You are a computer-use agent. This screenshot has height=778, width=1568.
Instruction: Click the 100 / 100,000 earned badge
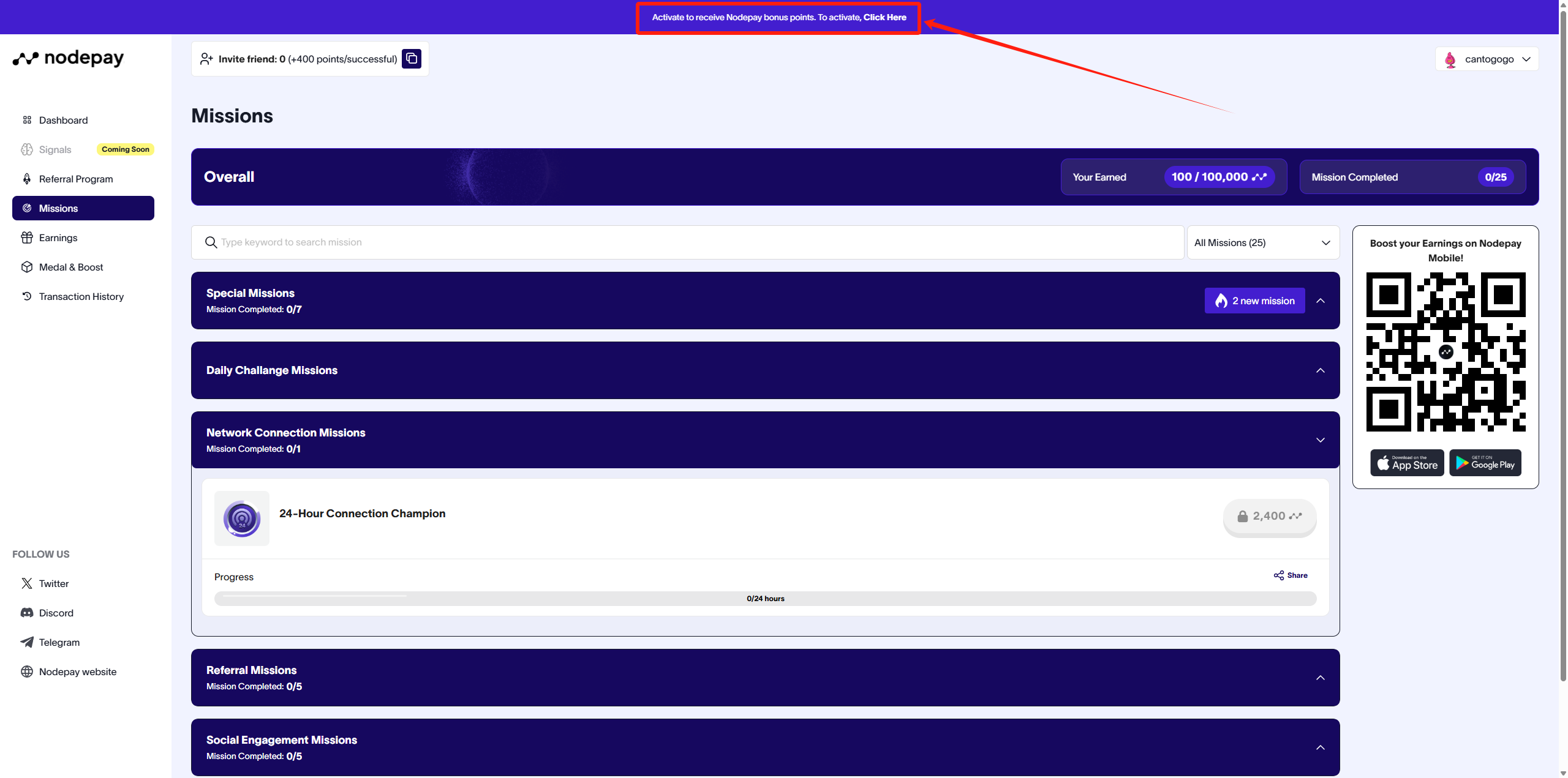[1219, 177]
